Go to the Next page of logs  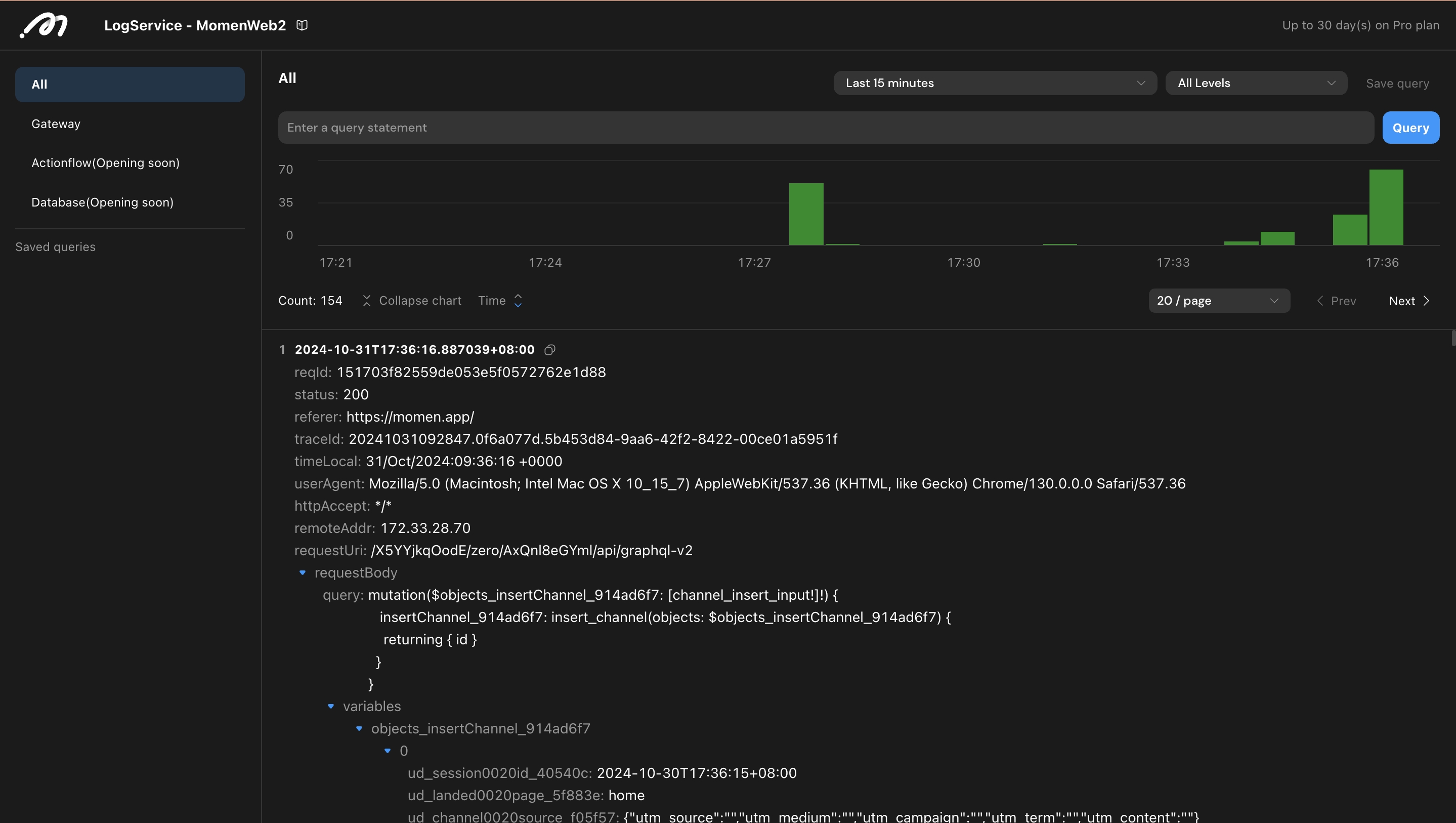[1409, 301]
